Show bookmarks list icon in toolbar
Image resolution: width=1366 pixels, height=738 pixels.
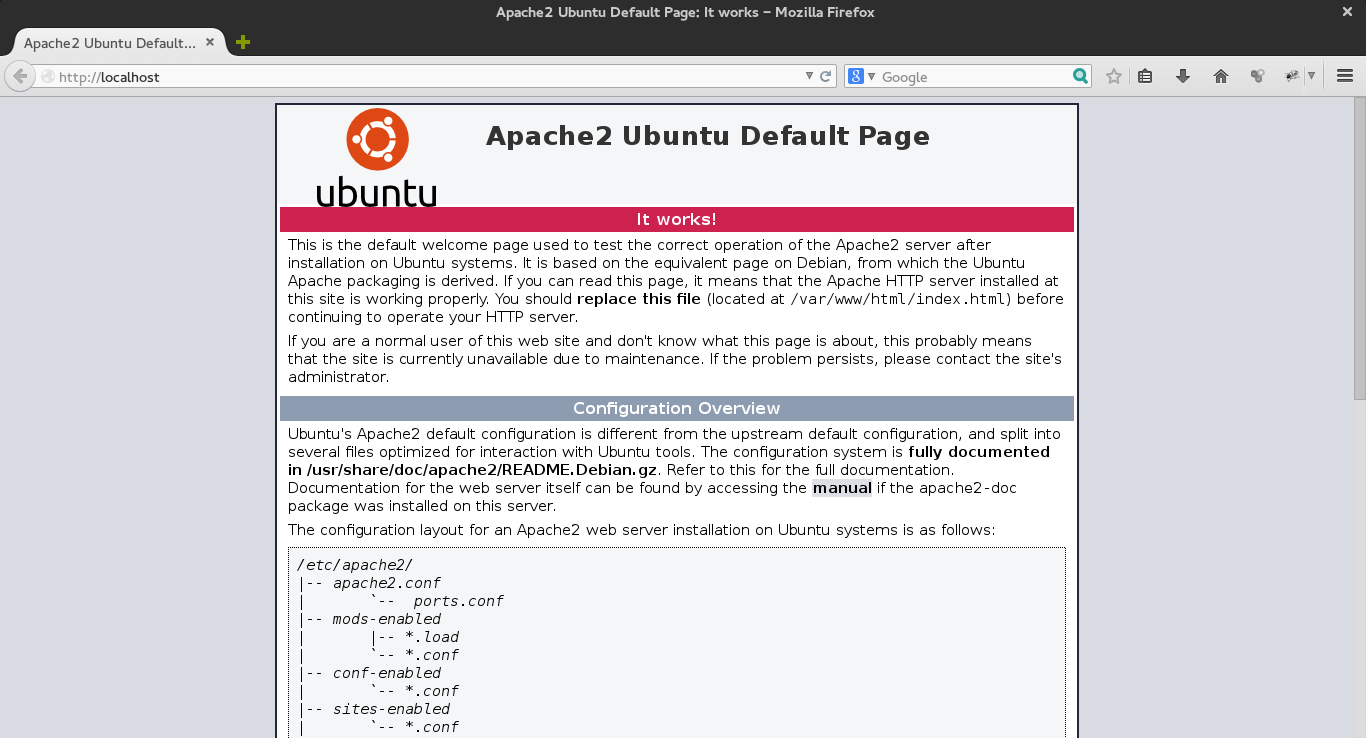(x=1146, y=76)
